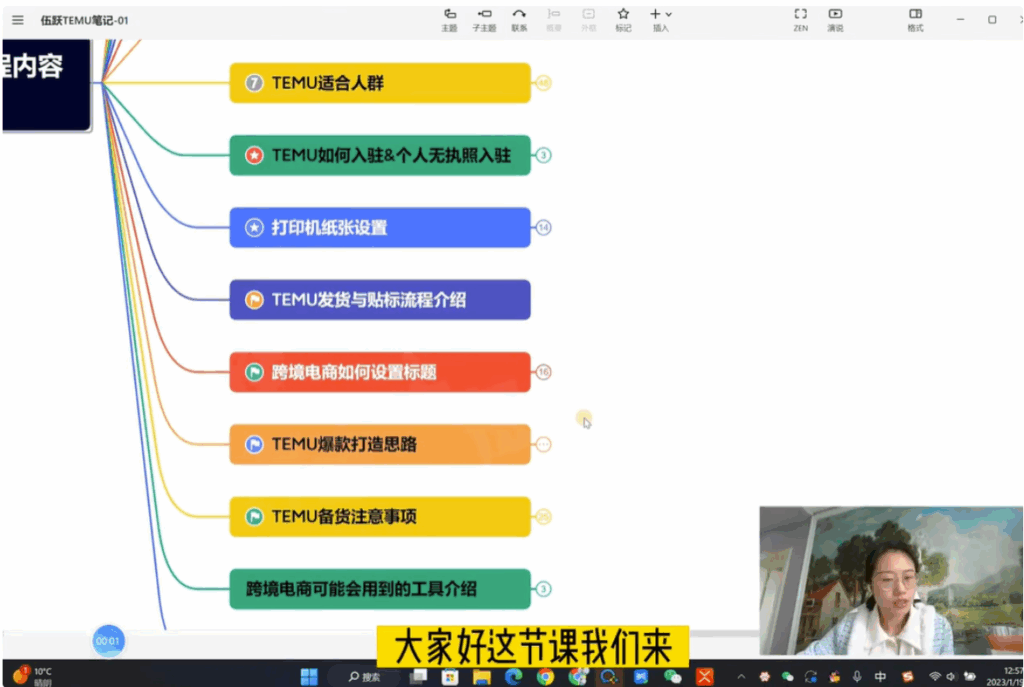The width and height of the screenshot is (1024, 687).
Task: Open the hamburger menu in XMind
Action: tap(18, 20)
